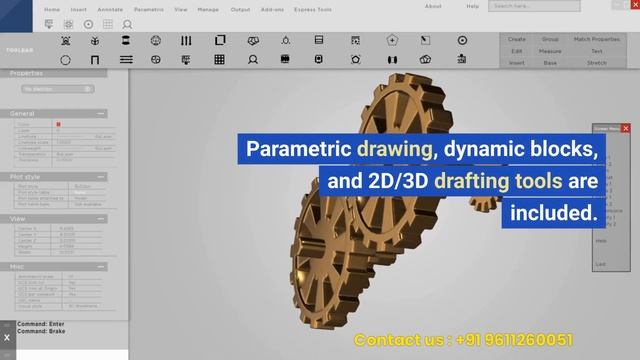Click the Text button
The width and height of the screenshot is (640, 360).
597,51
